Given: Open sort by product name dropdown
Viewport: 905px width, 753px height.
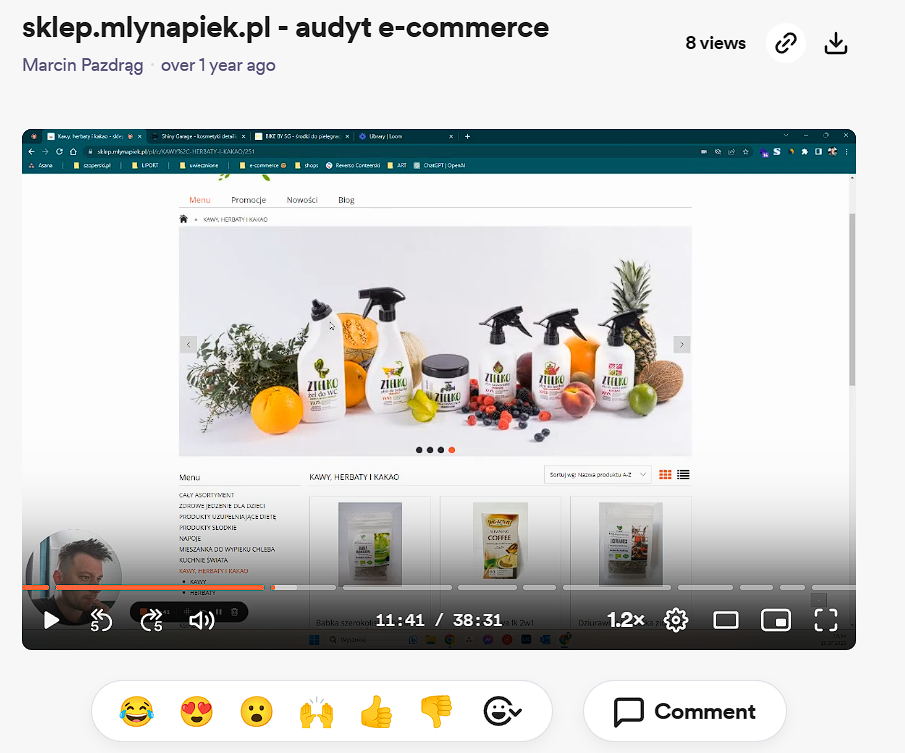Looking at the screenshot, I should [x=597, y=475].
